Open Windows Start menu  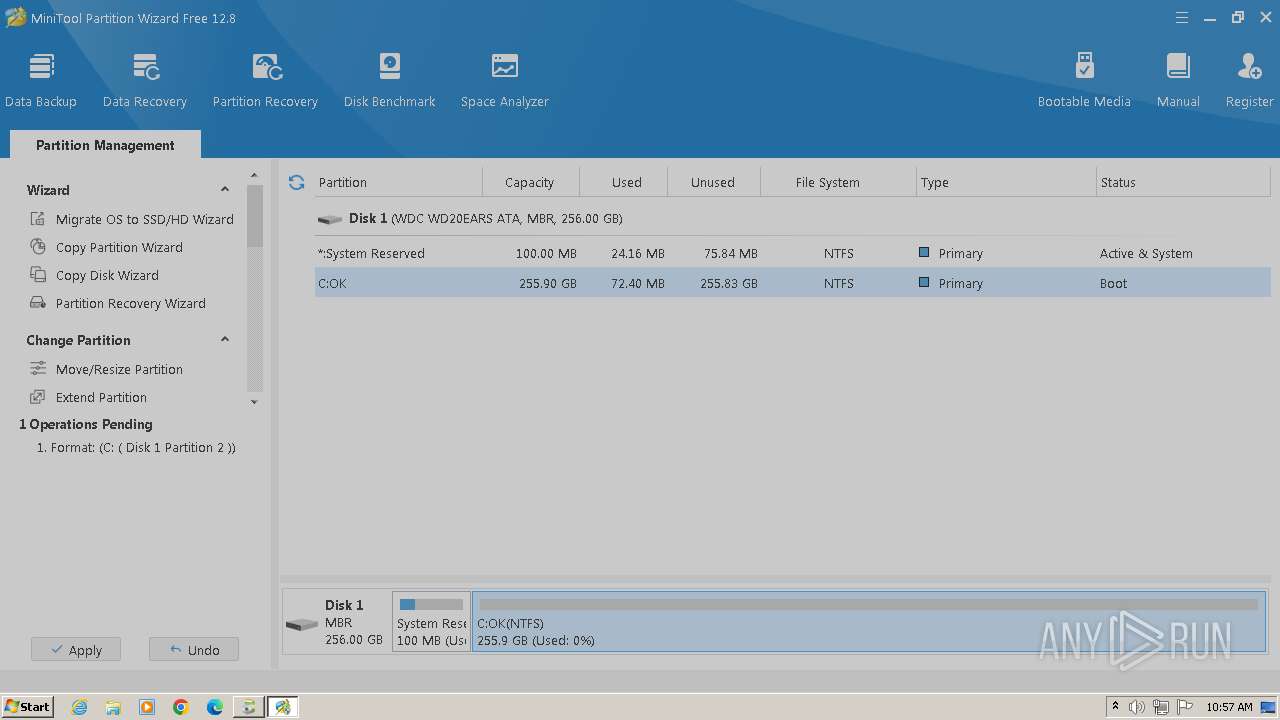[27, 706]
